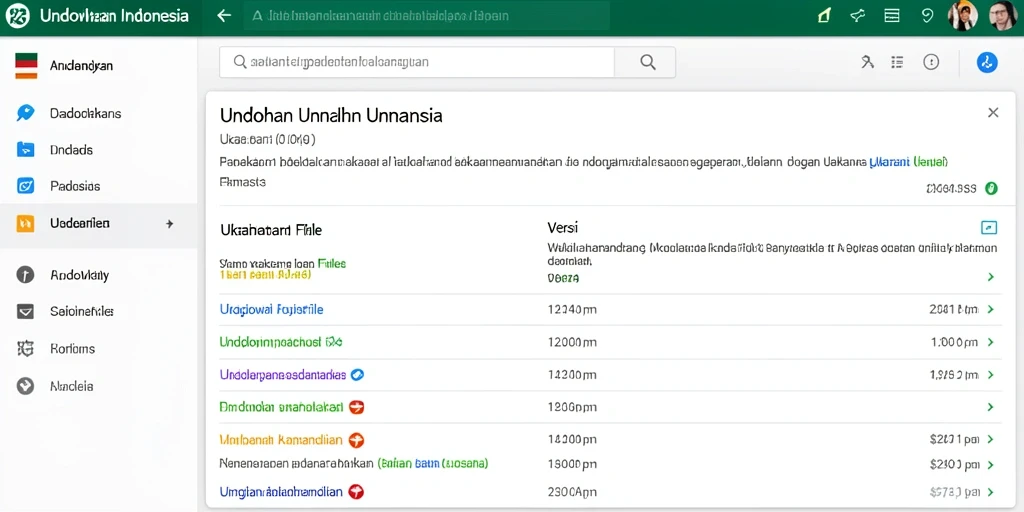Expand the Uedearilen submenu arrow

pos(170,223)
